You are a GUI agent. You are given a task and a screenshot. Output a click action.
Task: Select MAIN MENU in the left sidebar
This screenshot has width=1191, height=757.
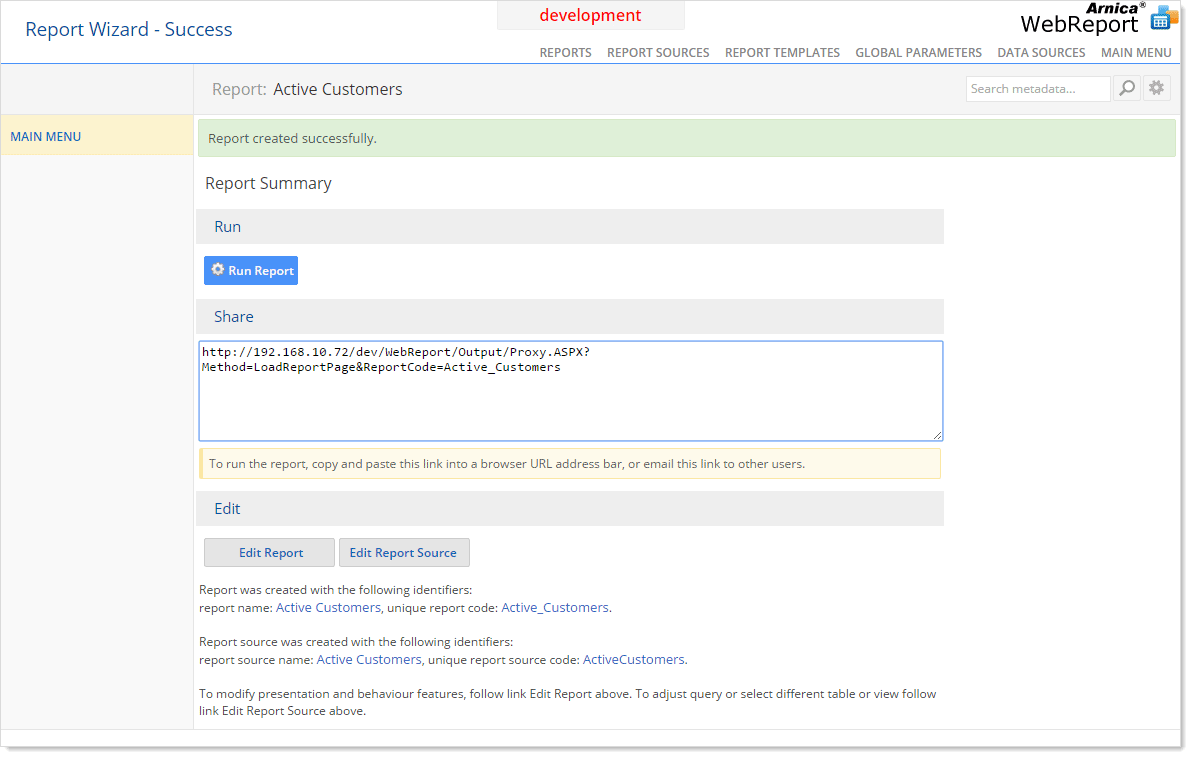point(45,136)
